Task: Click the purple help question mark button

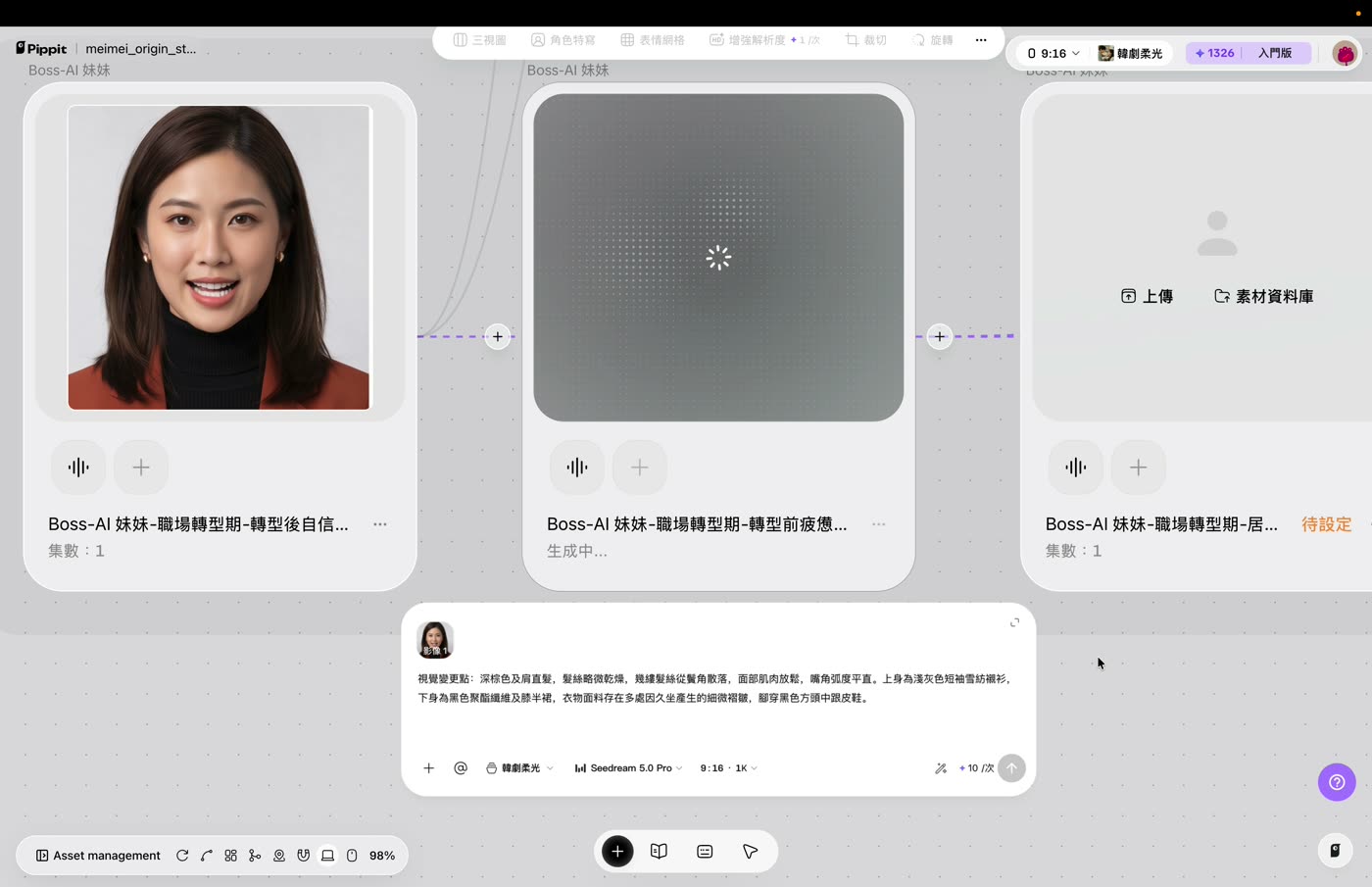Action: [x=1337, y=782]
